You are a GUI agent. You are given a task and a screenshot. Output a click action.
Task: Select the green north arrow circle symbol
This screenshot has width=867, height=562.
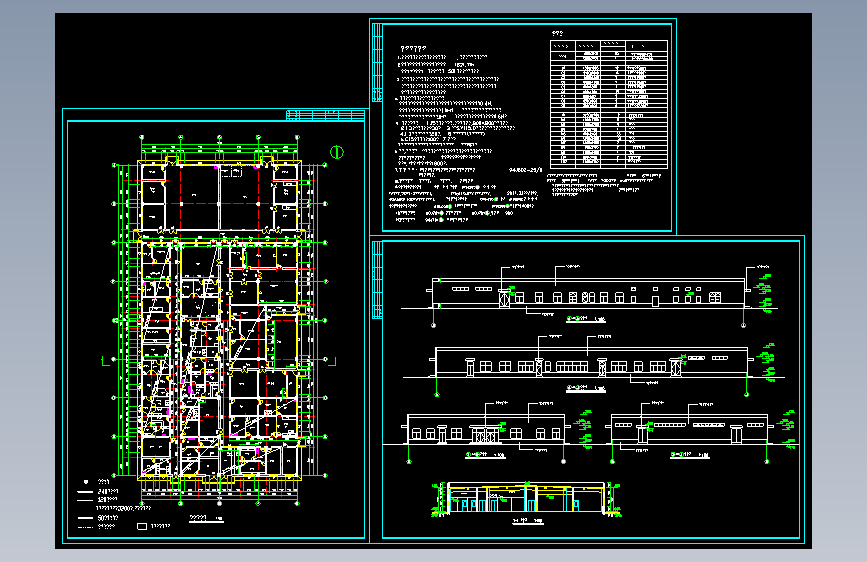point(337,152)
